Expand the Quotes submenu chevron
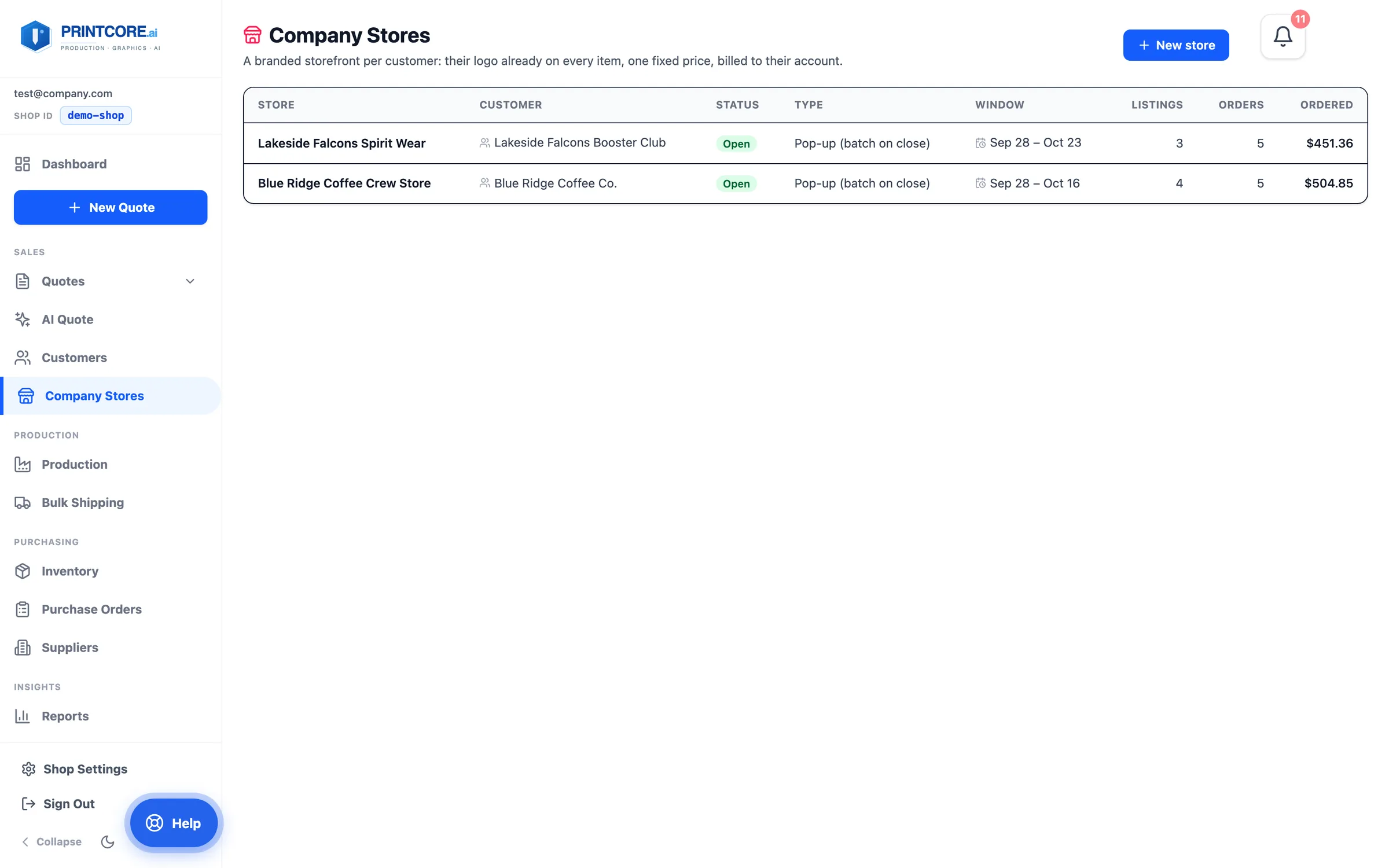The height and width of the screenshot is (868, 1389). (190, 281)
